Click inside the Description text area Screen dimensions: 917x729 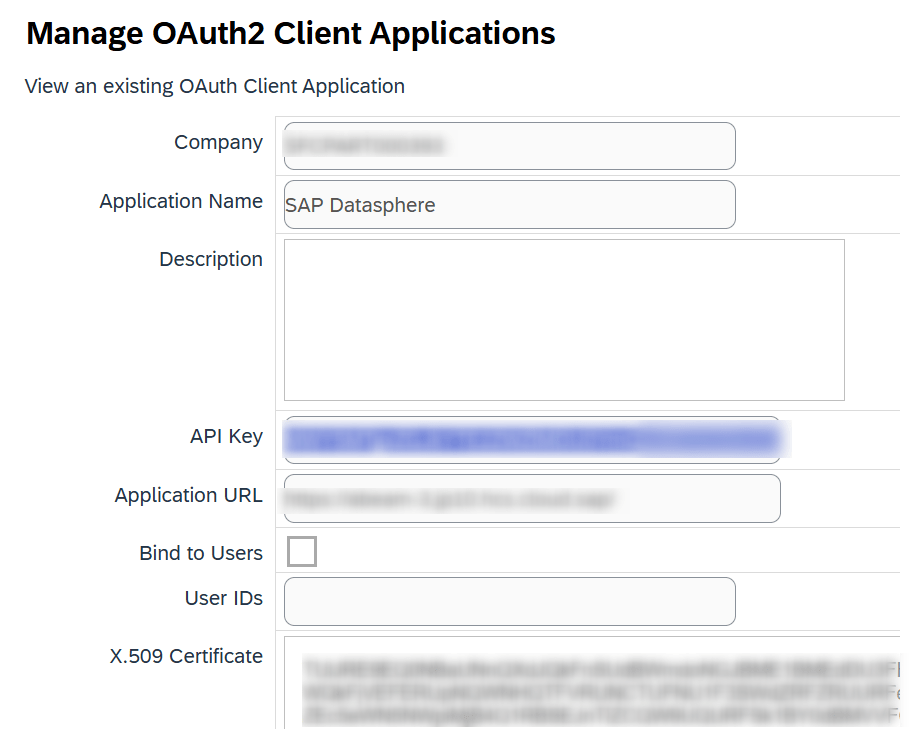click(564, 320)
